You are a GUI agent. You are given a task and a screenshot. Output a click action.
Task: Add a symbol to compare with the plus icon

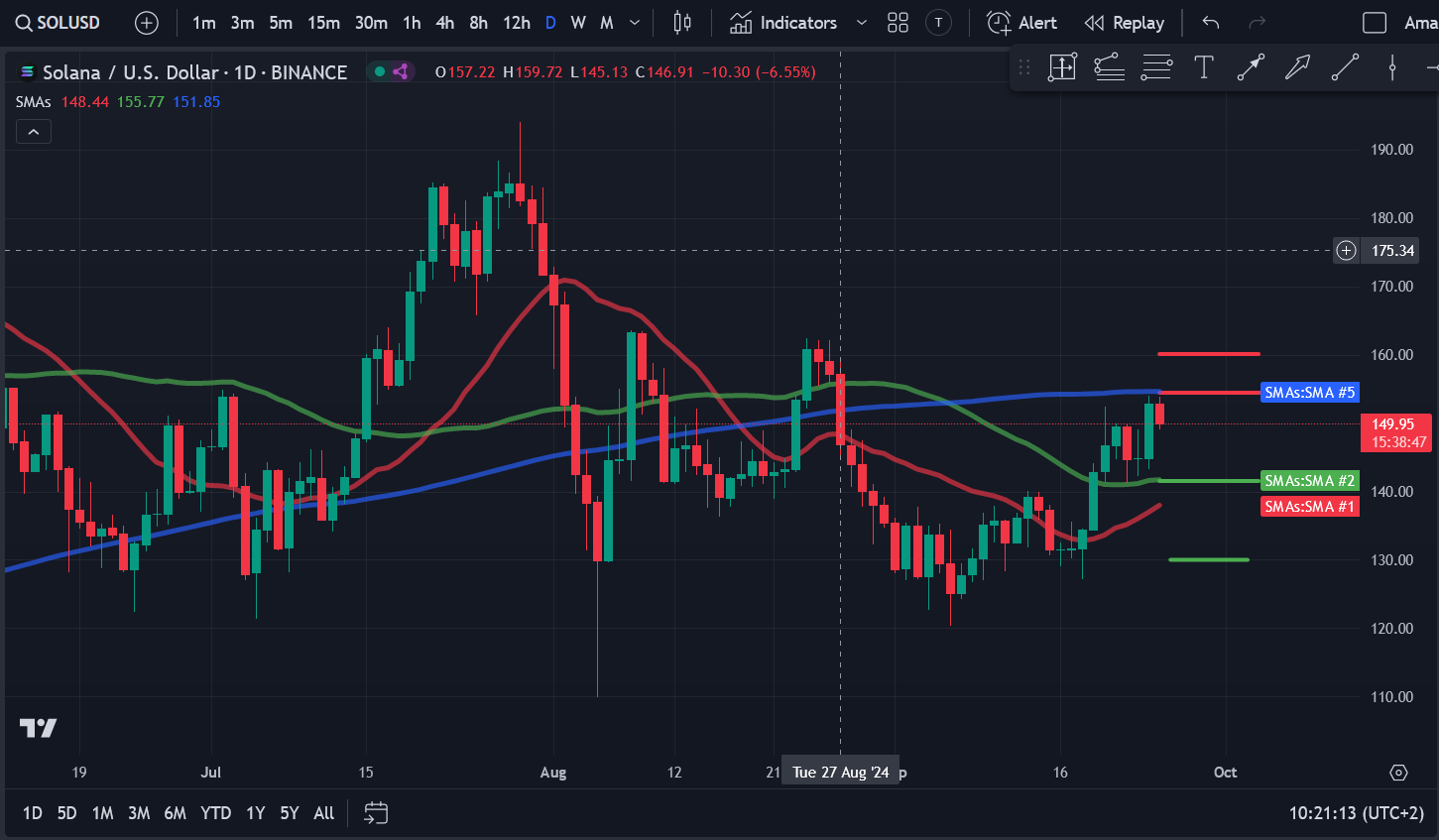(147, 23)
